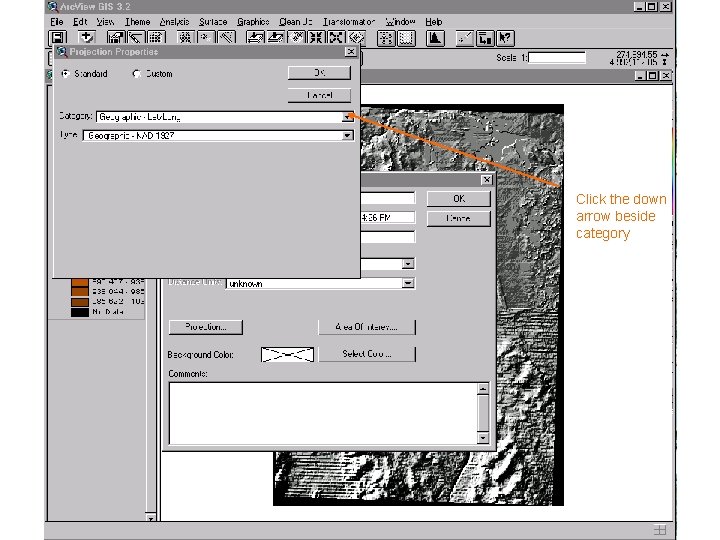The image size is (720, 540).
Task: Click Cancel in Projection Properties dialog
Action: point(319,95)
